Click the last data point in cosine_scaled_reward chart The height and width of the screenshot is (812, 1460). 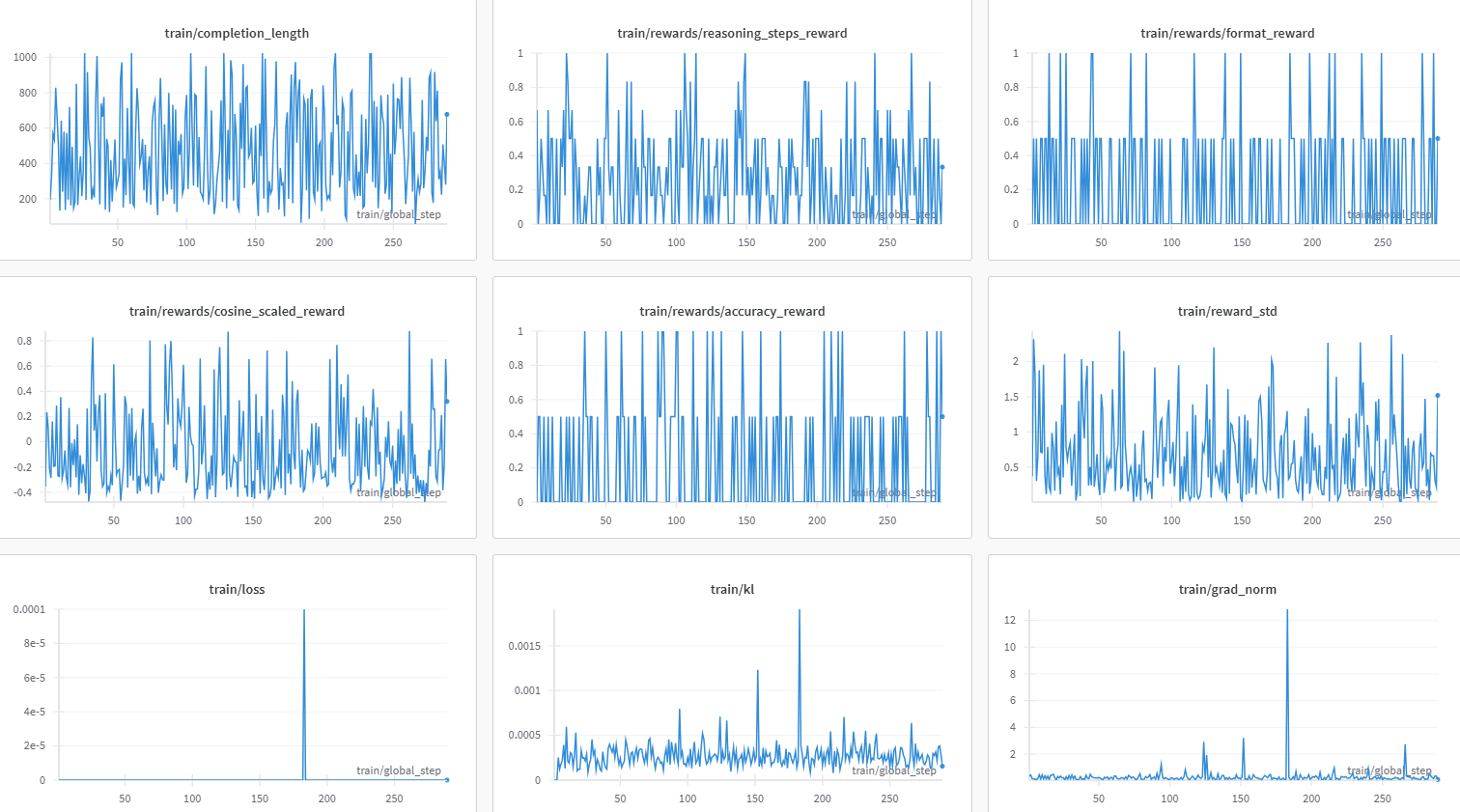tap(446, 401)
